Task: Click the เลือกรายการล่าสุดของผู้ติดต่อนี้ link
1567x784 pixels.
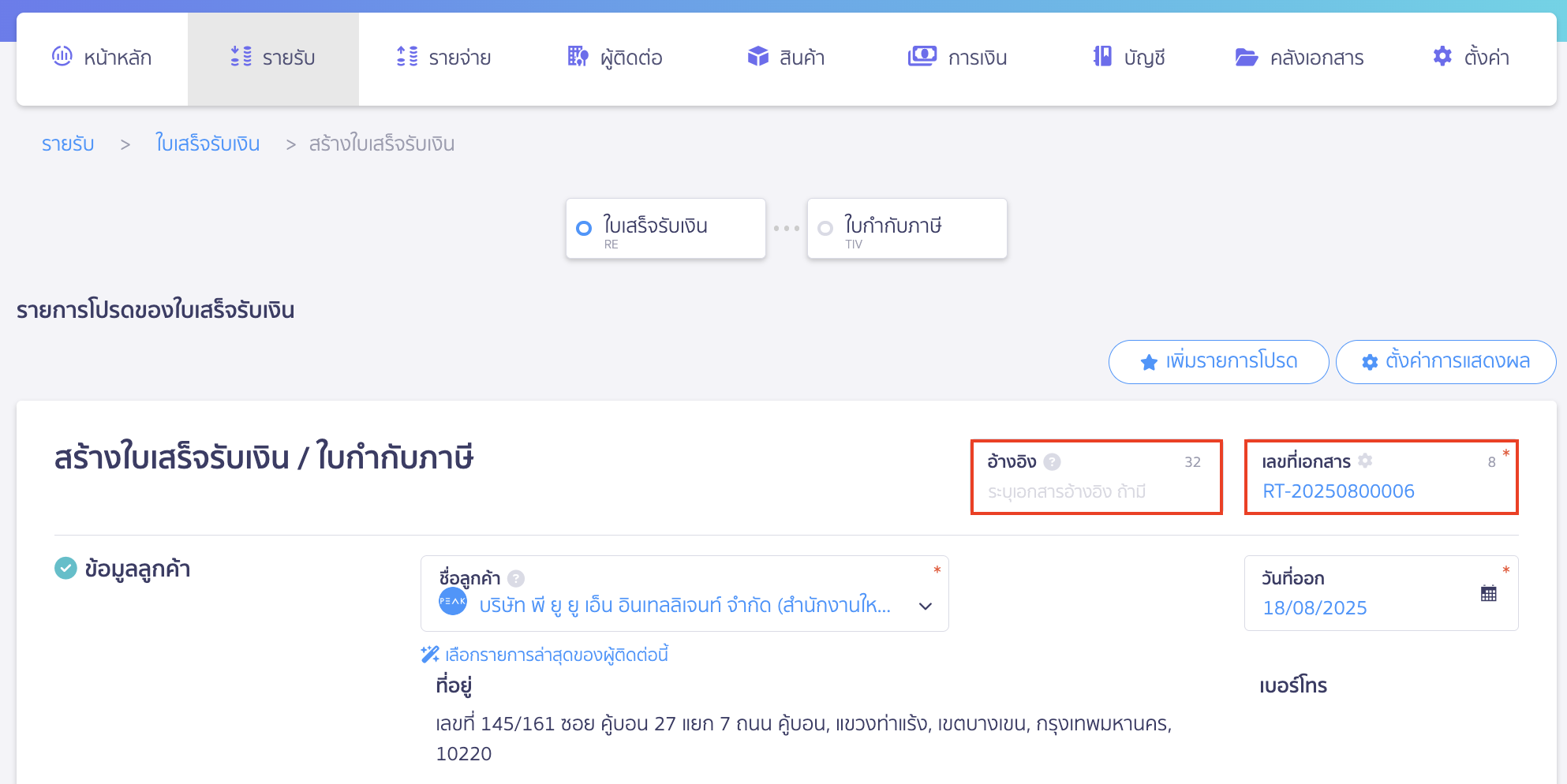Action: coord(556,655)
